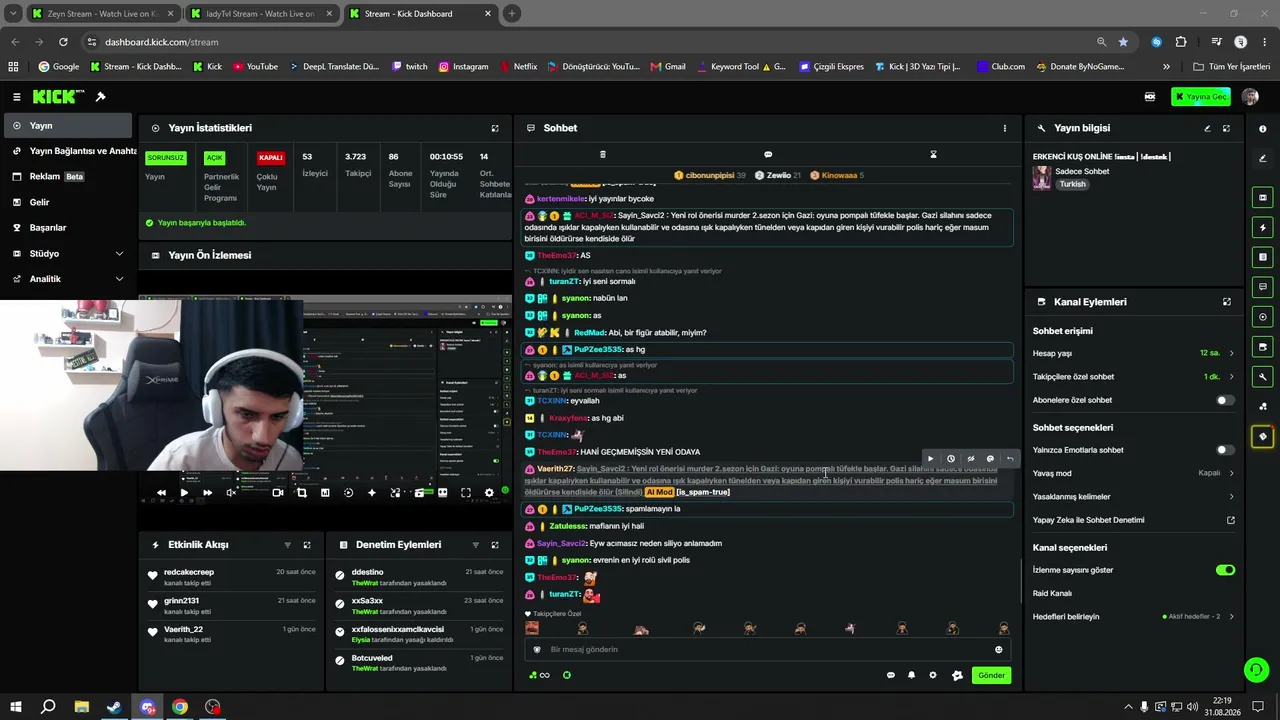Viewport: 1280px width, 720px height.
Task: Expand the Denetim Eylemleri panel to fullscreen
Action: click(x=494, y=545)
